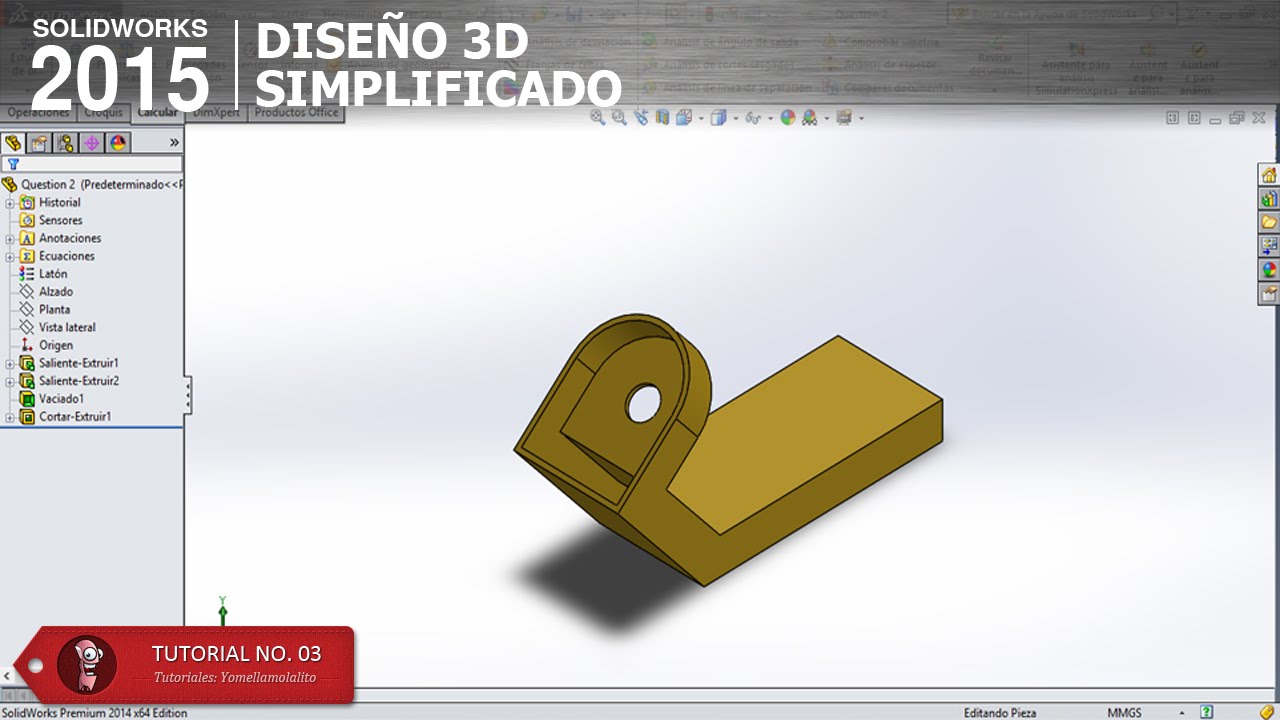Image resolution: width=1280 pixels, height=720 pixels.
Task: Open the ConfigurationManager tab icon
Action: [66, 143]
